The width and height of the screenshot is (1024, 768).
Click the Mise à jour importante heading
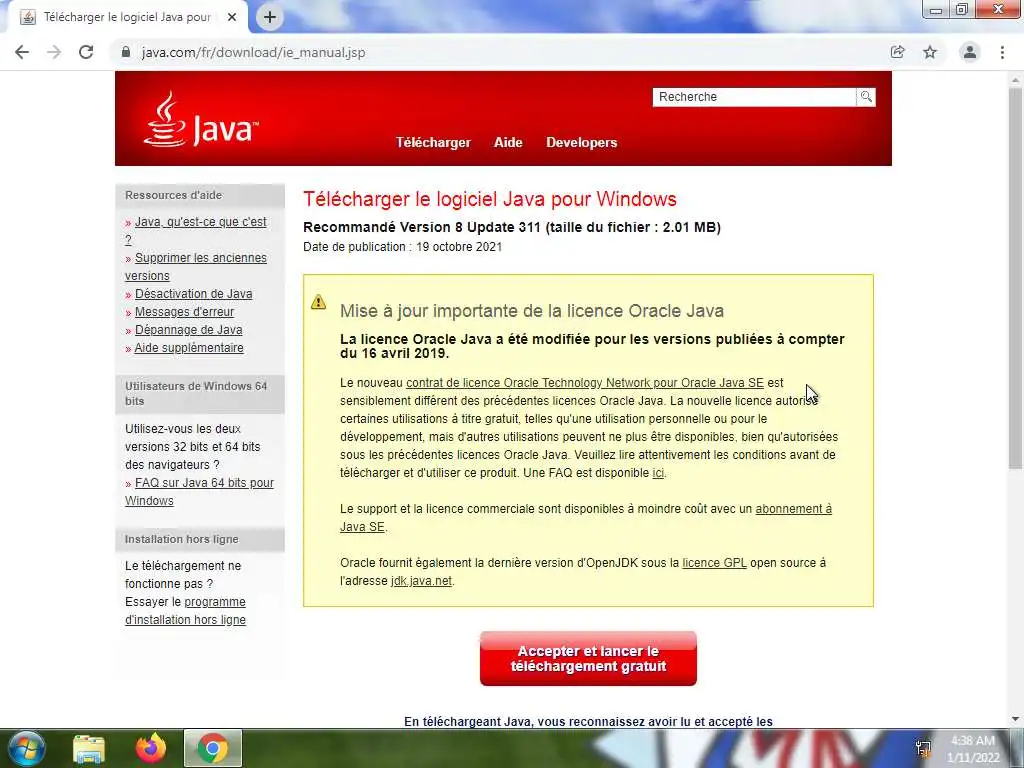(532, 311)
